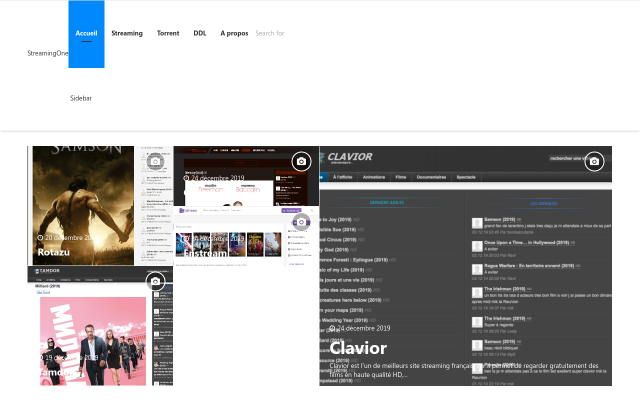Open the Accueil menu tab
The width and height of the screenshot is (640, 400).
[86, 34]
